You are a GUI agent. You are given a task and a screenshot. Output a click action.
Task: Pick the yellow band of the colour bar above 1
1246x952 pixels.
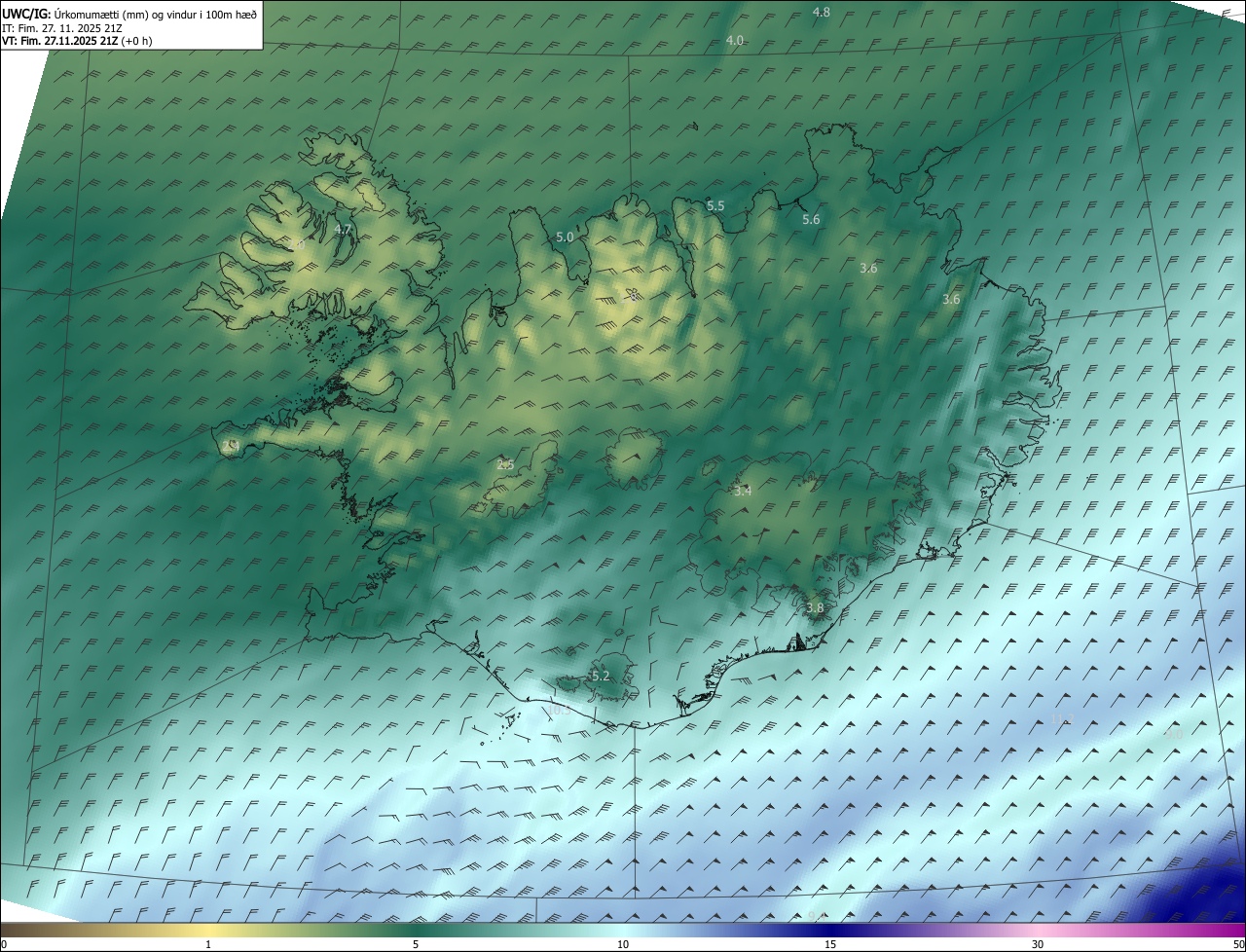tap(208, 930)
